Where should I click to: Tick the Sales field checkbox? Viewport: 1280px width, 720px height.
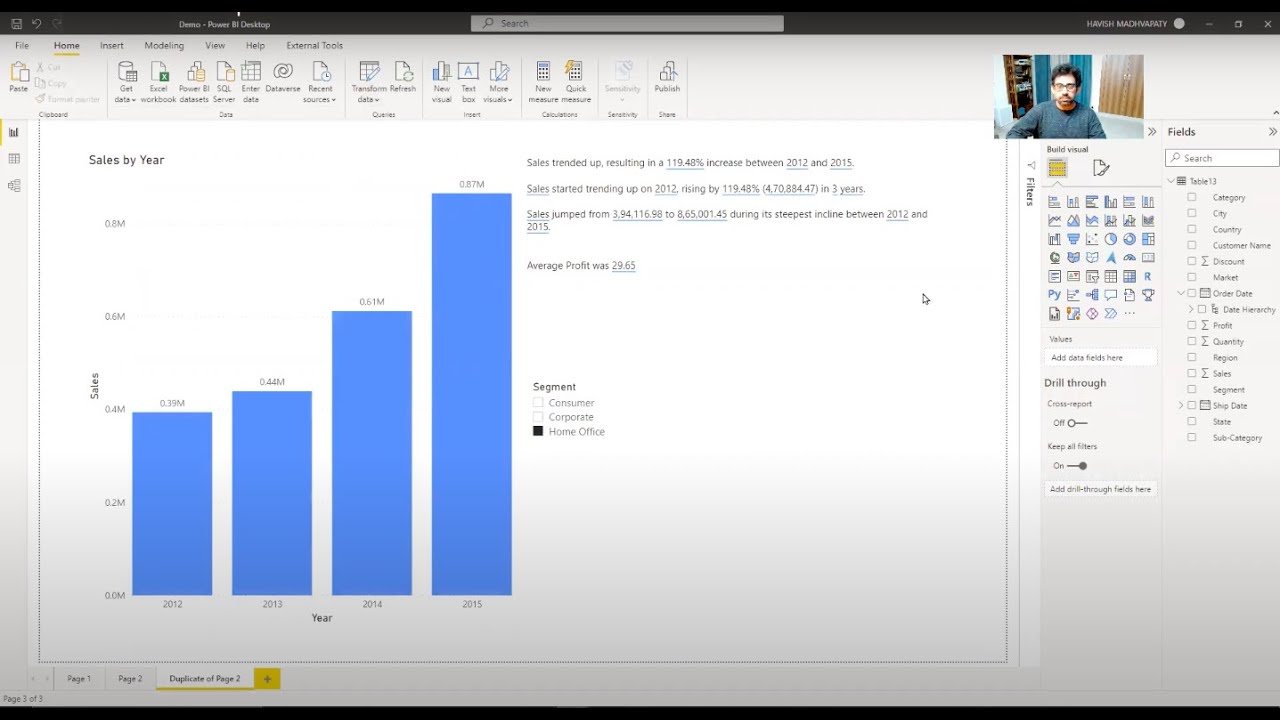pyautogui.click(x=1191, y=373)
